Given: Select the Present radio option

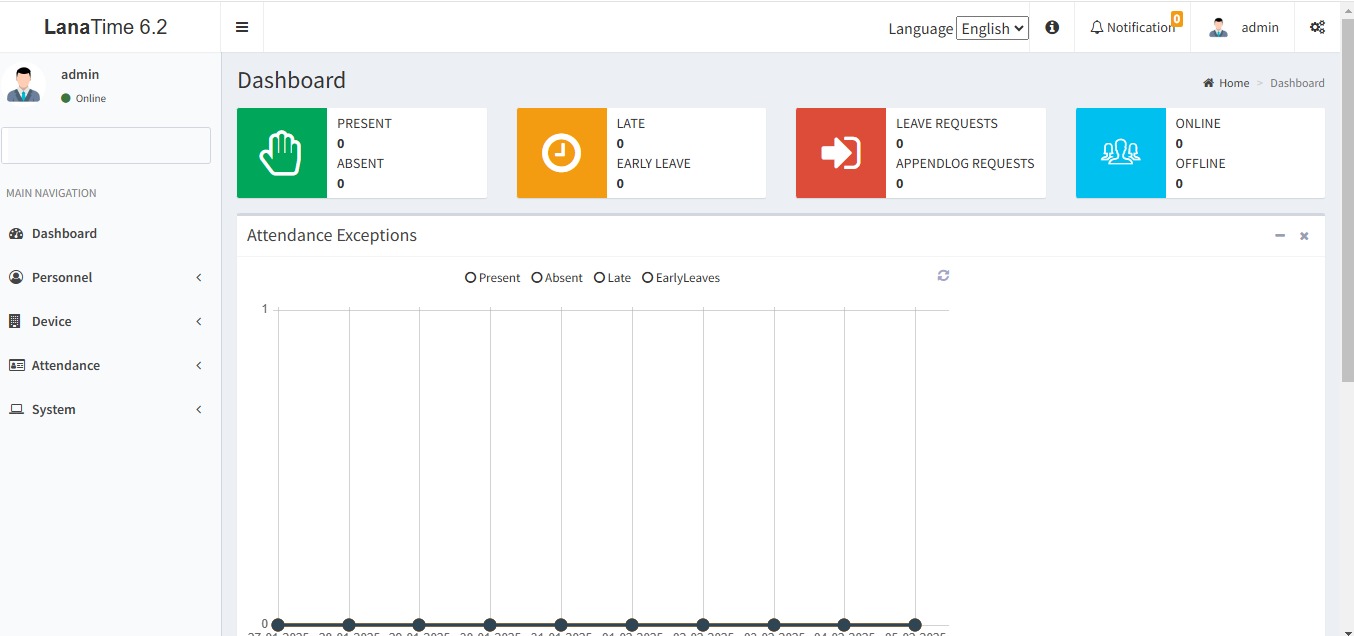Looking at the screenshot, I should (471, 277).
